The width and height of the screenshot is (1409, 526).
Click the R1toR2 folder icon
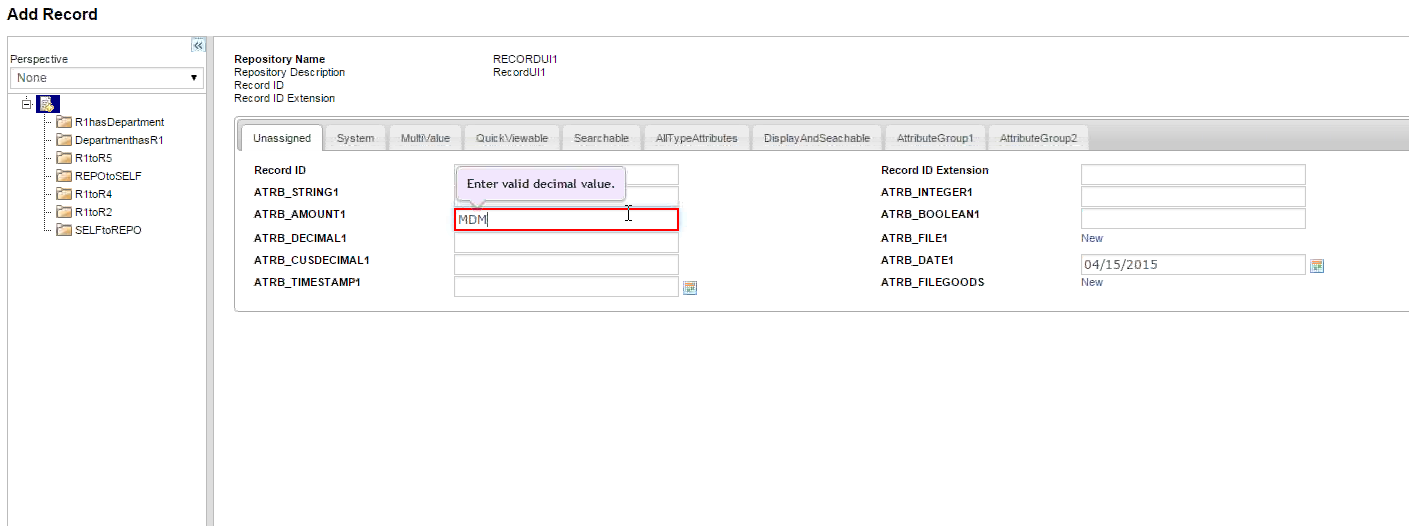64,212
